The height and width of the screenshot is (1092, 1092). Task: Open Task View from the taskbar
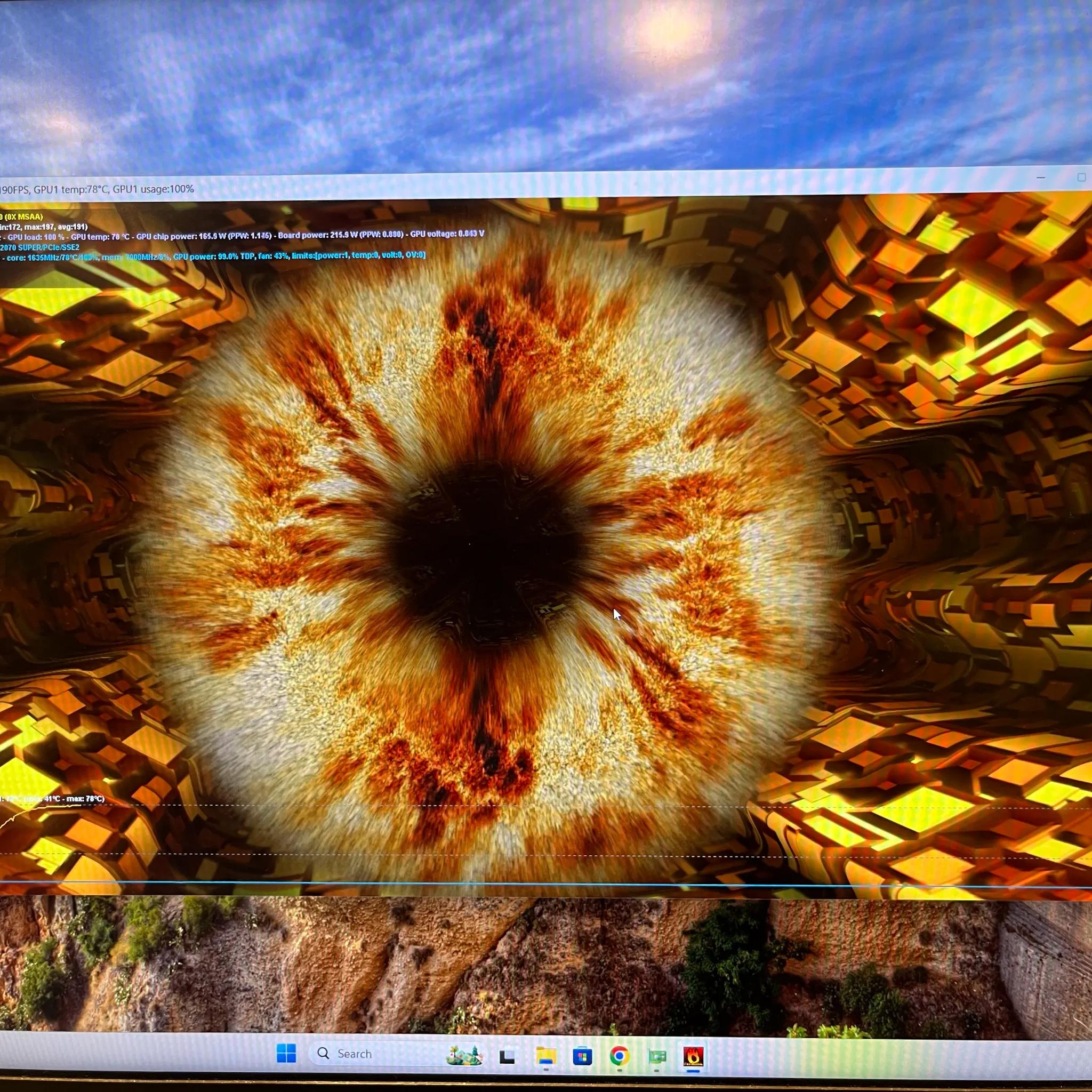[x=507, y=1056]
